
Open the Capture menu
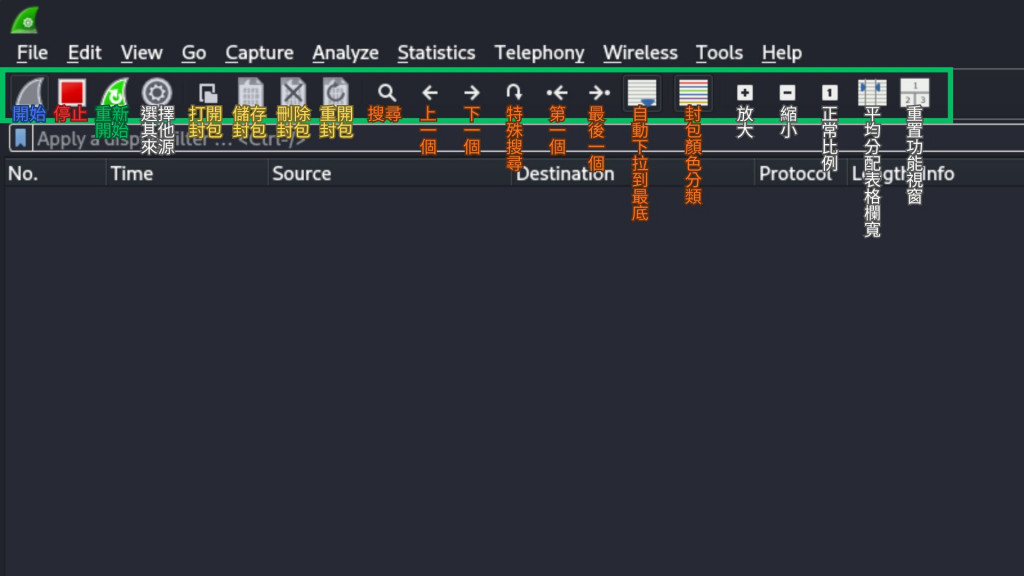pyautogui.click(x=259, y=52)
